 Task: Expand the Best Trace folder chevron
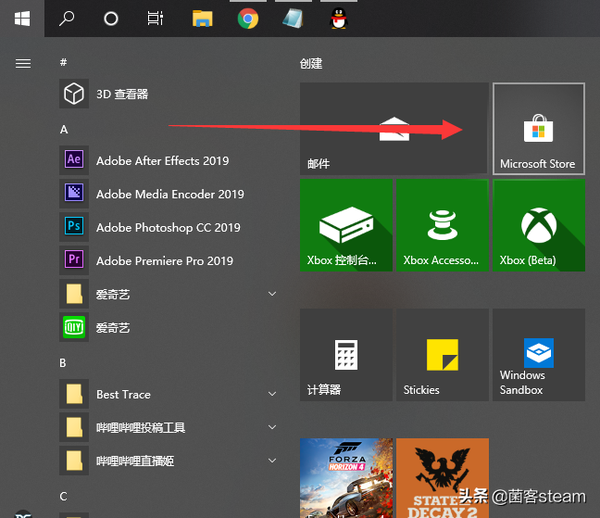272,394
